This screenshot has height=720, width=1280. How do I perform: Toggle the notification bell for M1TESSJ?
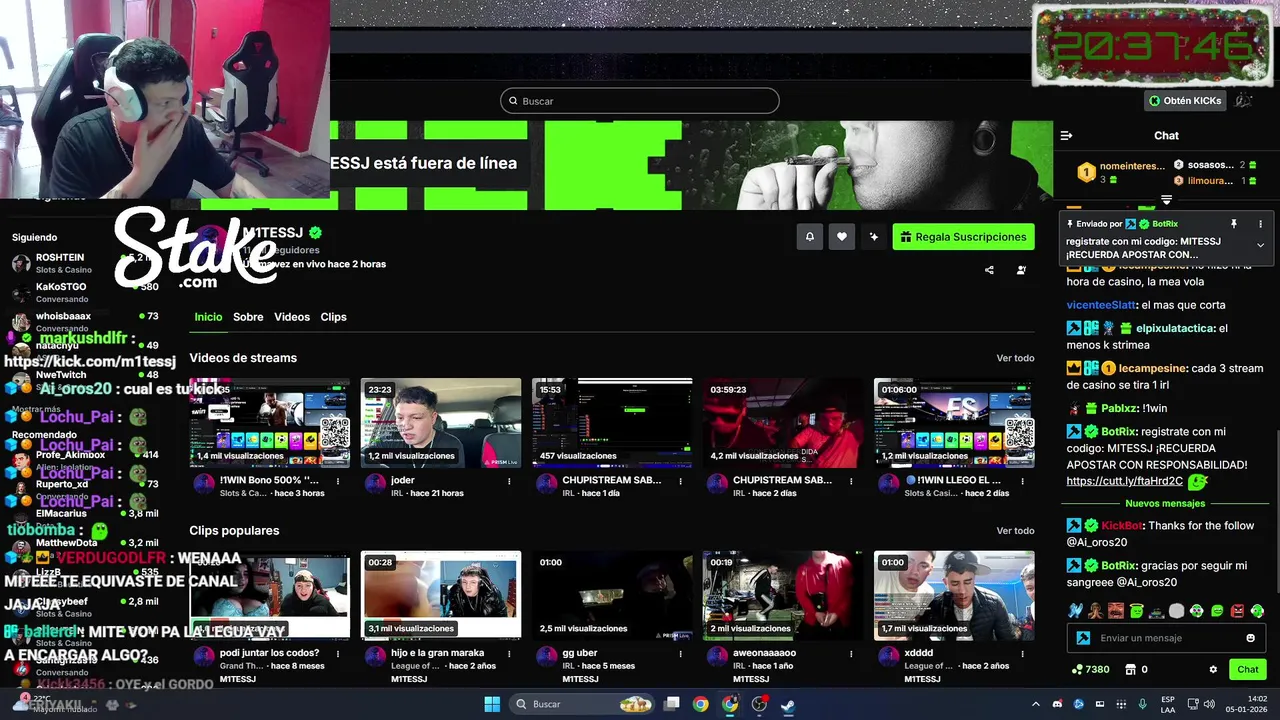point(810,237)
